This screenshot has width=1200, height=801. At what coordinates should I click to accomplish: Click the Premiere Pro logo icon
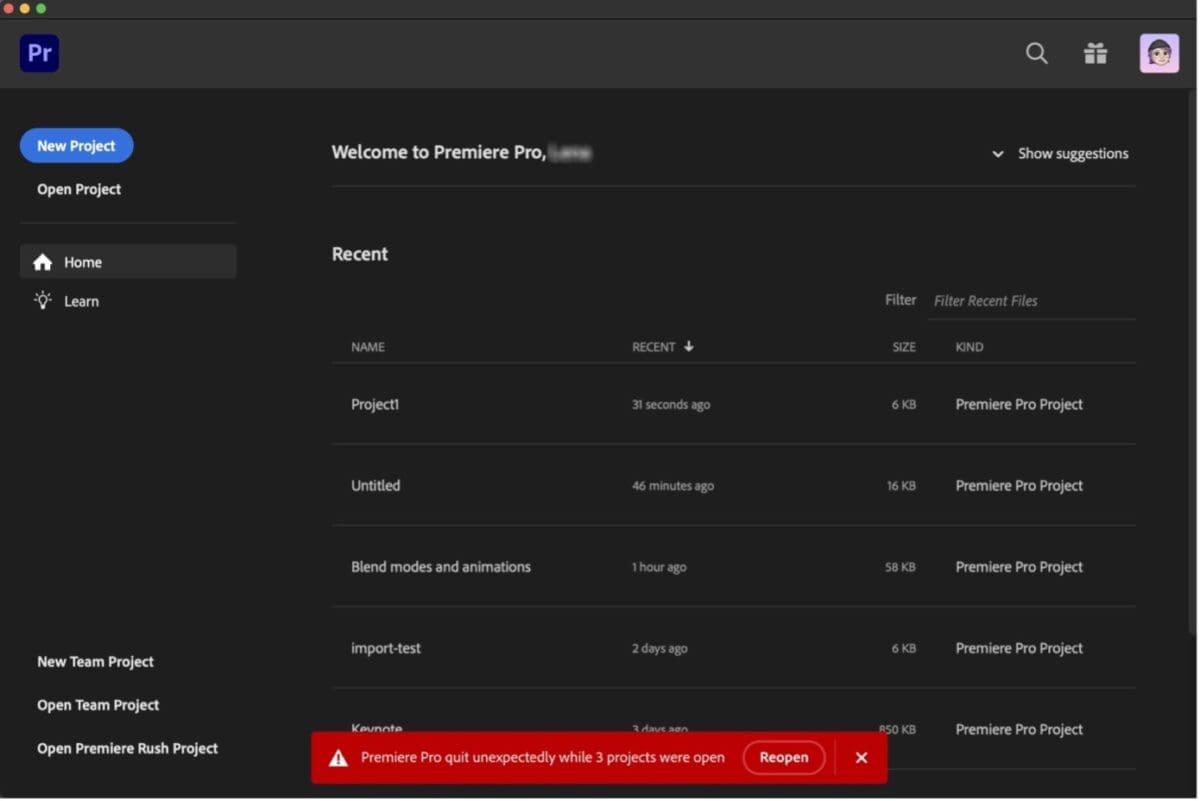pyautogui.click(x=39, y=53)
